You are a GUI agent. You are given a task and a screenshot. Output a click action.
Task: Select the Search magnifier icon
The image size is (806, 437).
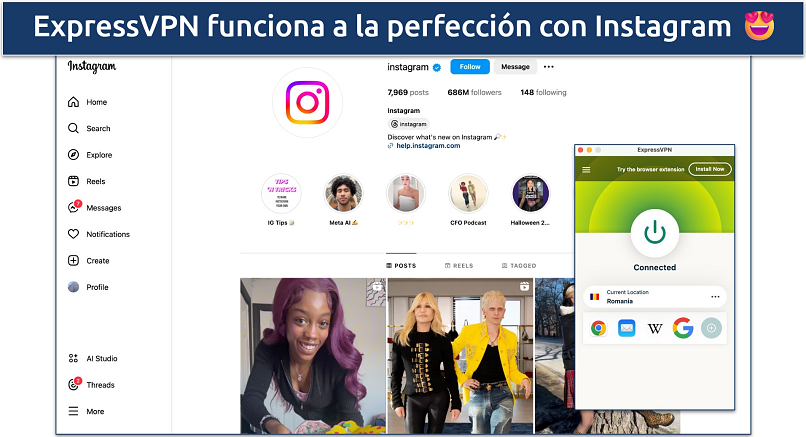coord(74,128)
